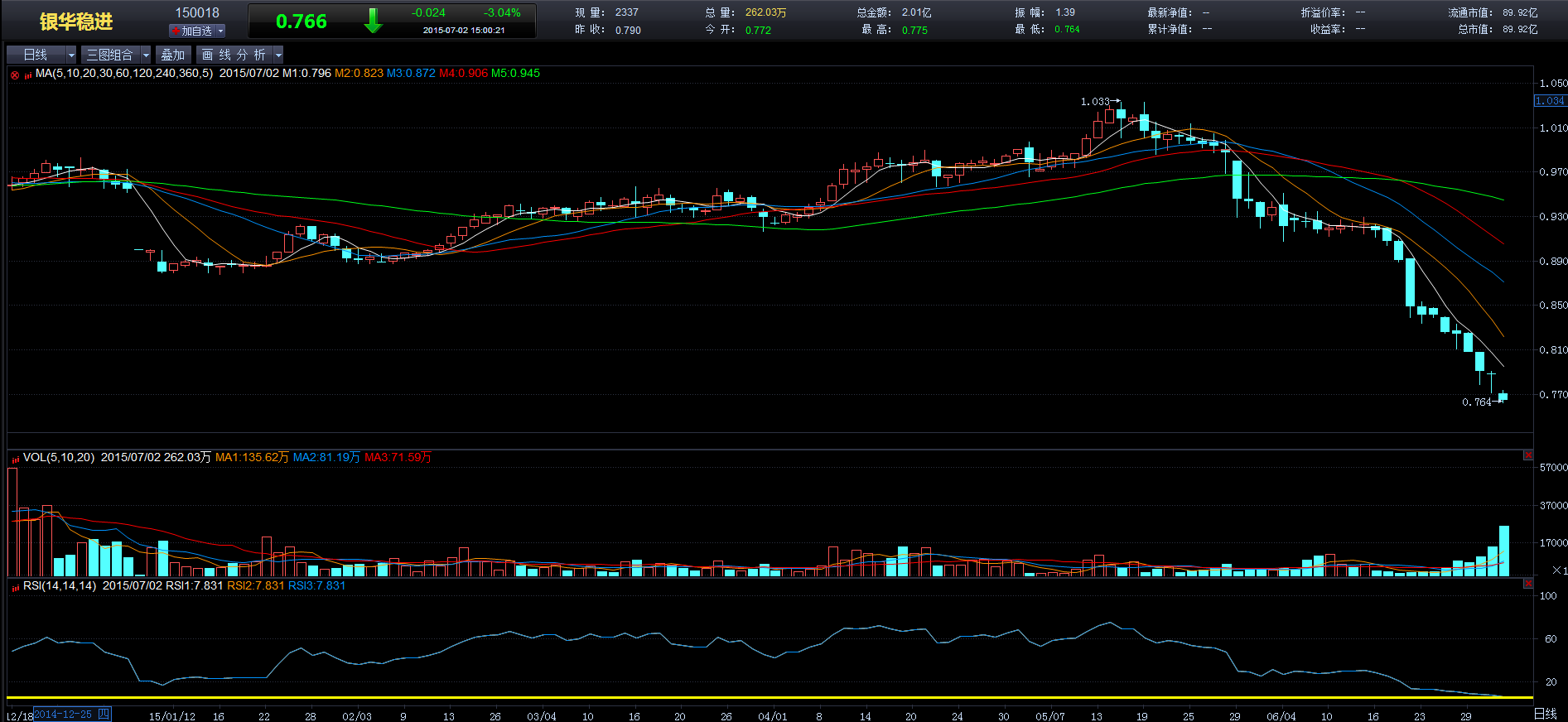Click the 日线 label at bottom right
Viewport: 1568px width, 722px height.
tap(1545, 714)
